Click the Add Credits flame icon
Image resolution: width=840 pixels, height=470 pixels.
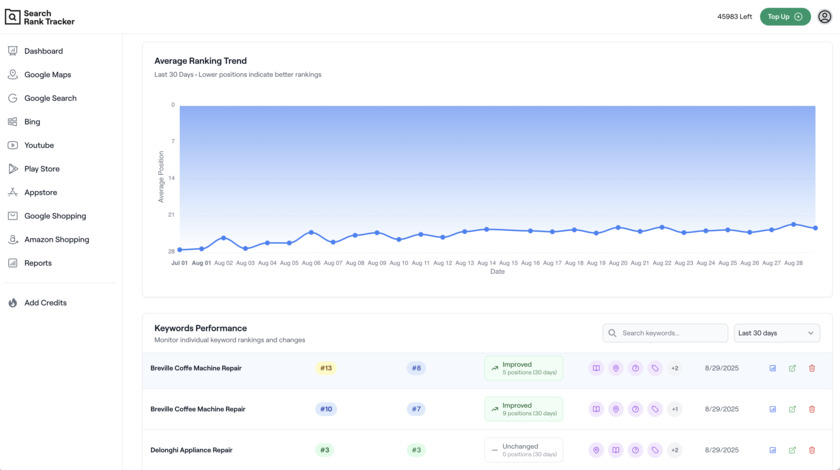(x=13, y=303)
